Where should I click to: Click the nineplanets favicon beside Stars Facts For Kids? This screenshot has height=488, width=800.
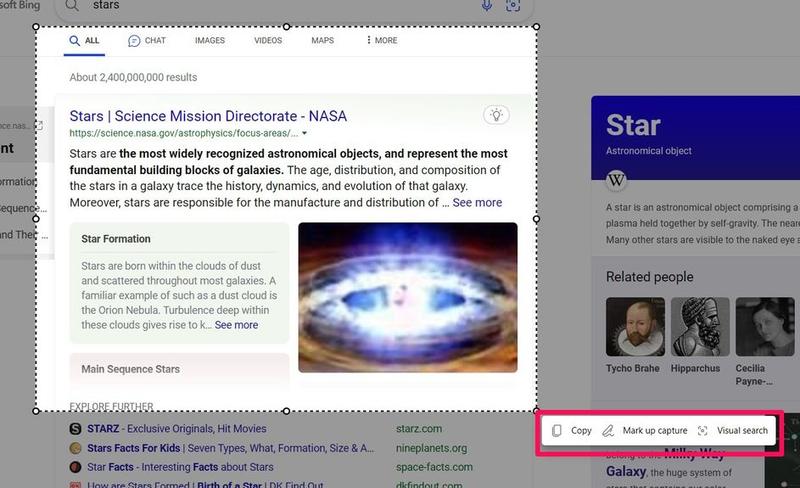[x=75, y=448]
